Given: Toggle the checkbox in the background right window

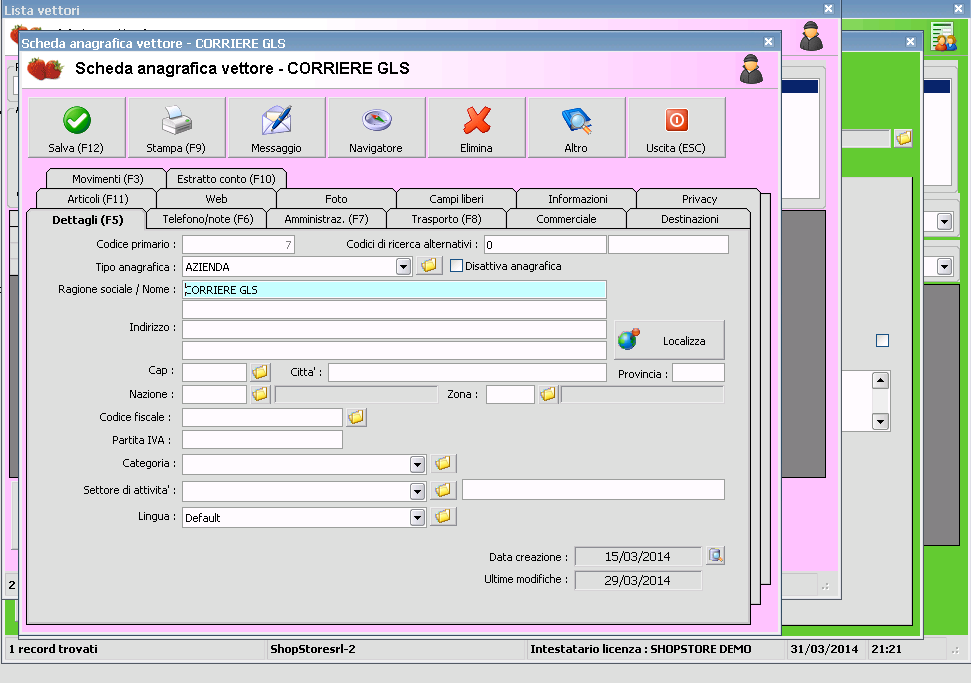Looking at the screenshot, I should (x=882, y=341).
